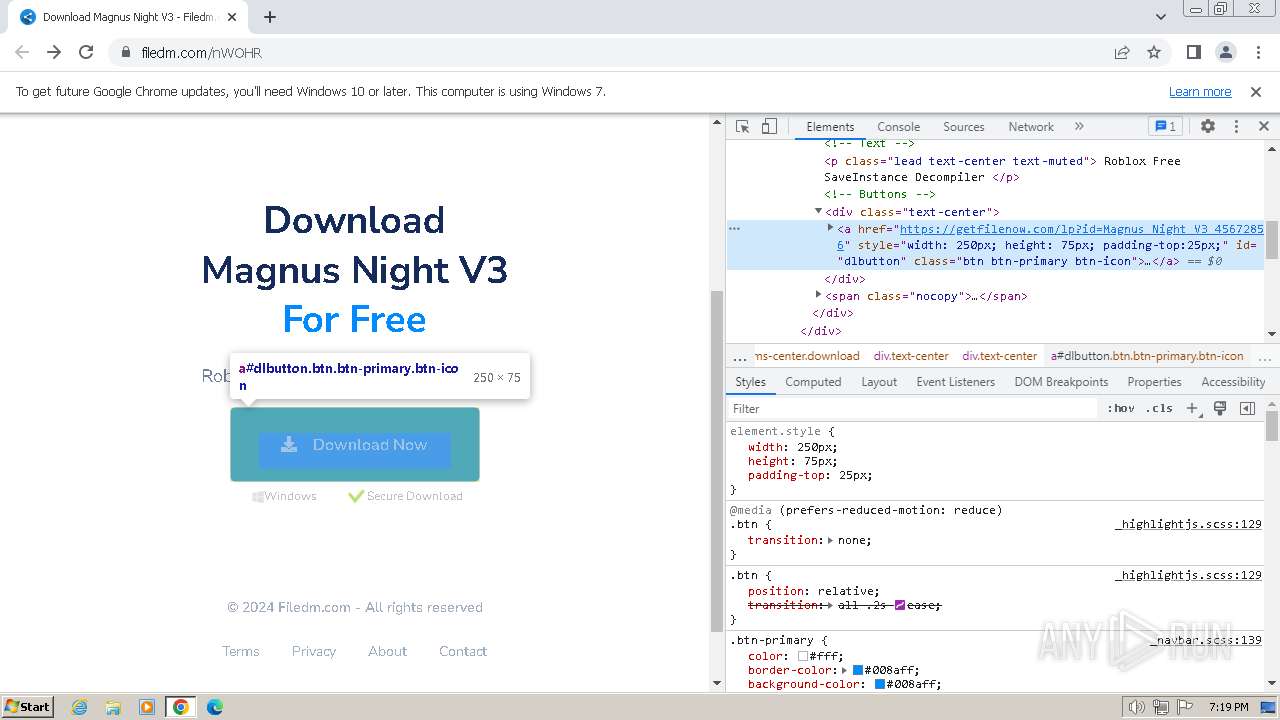The height and width of the screenshot is (720, 1280).
Task: Open the Computed styles tab
Action: 813,382
